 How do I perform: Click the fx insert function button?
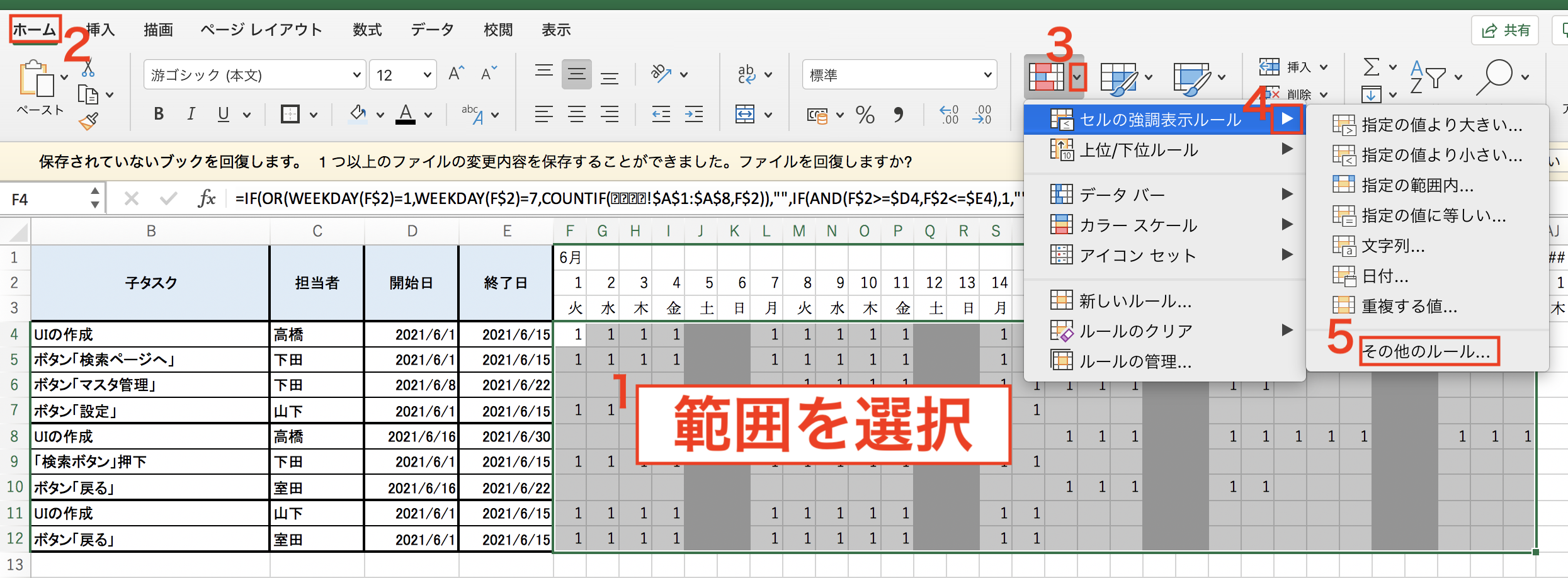tap(206, 199)
